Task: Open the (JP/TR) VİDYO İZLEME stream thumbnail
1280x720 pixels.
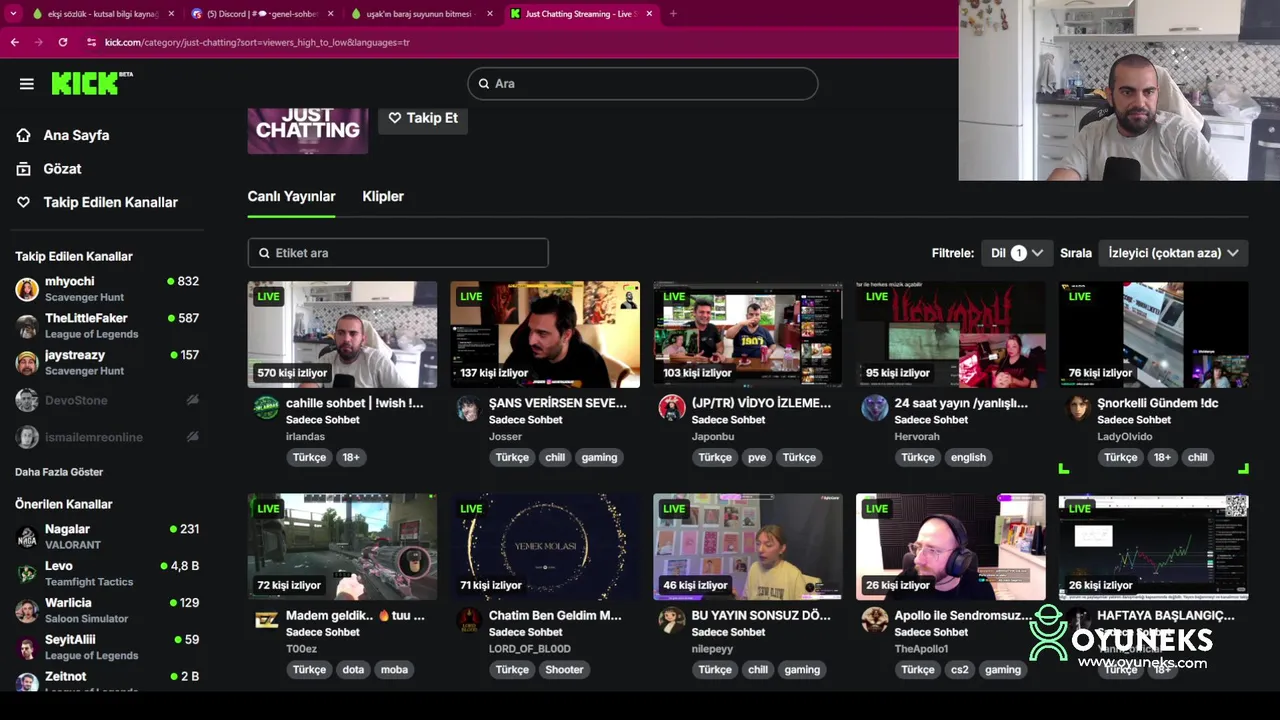Action: (x=748, y=334)
